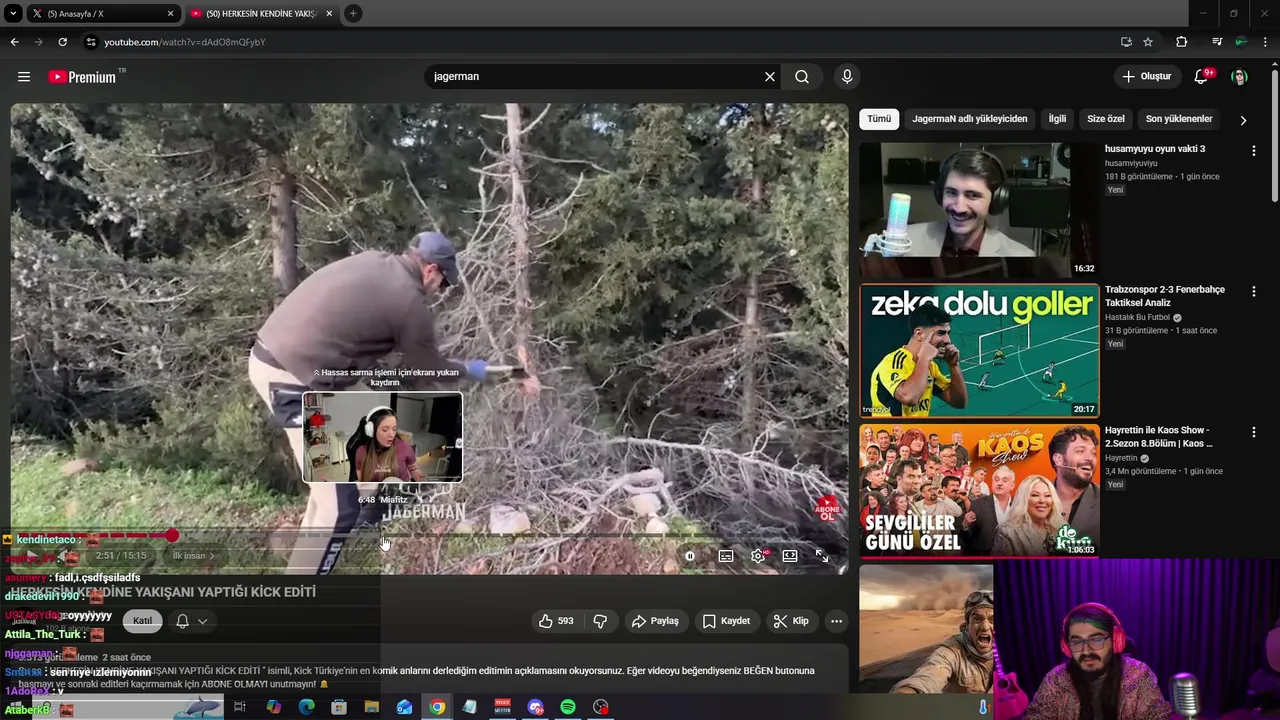Open Task View from the taskbar
Viewport: 1280px width, 720px height.
[240, 707]
